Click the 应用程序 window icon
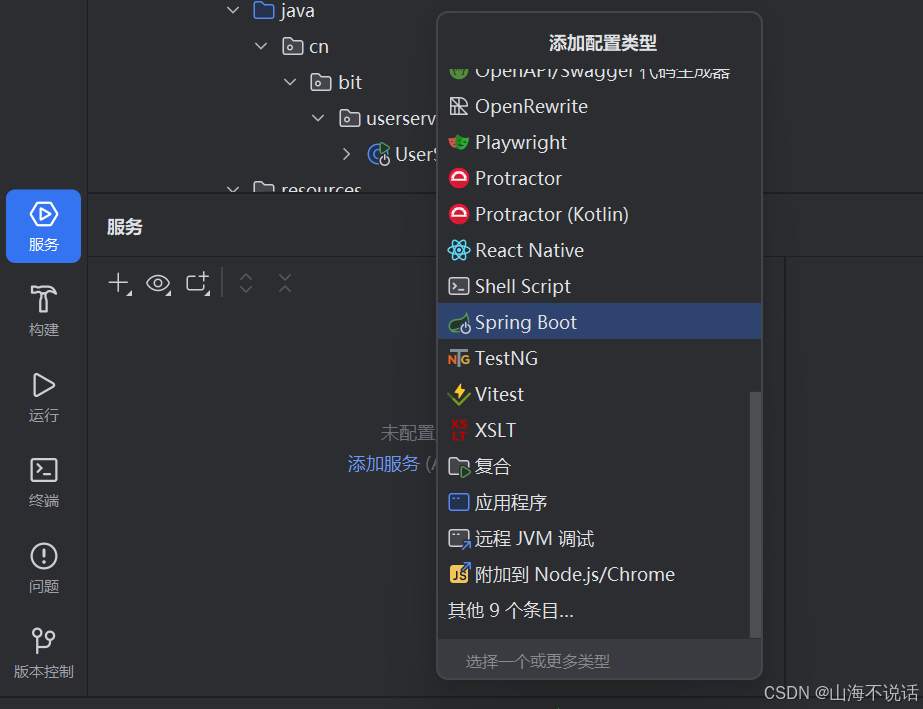Screen dimensions: 923x709 point(459,502)
